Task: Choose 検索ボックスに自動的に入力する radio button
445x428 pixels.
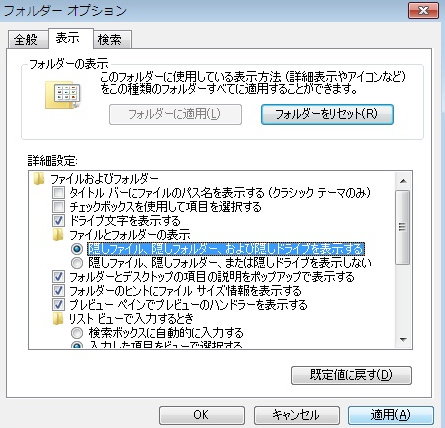Action: 77,333
